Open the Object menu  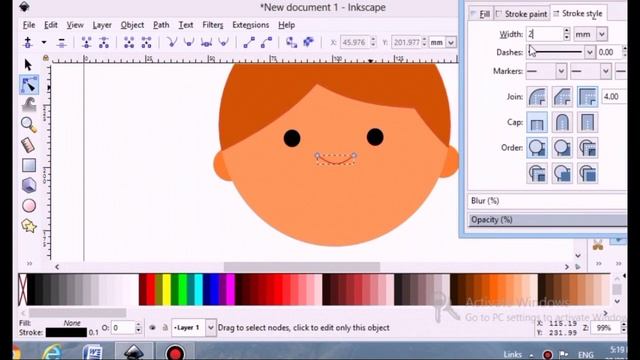tap(132, 25)
